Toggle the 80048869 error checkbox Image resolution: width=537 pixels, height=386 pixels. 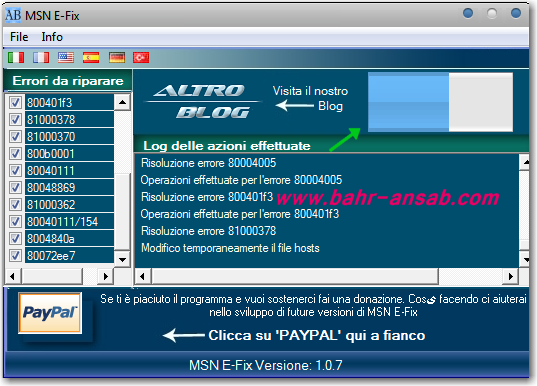(x=15, y=187)
